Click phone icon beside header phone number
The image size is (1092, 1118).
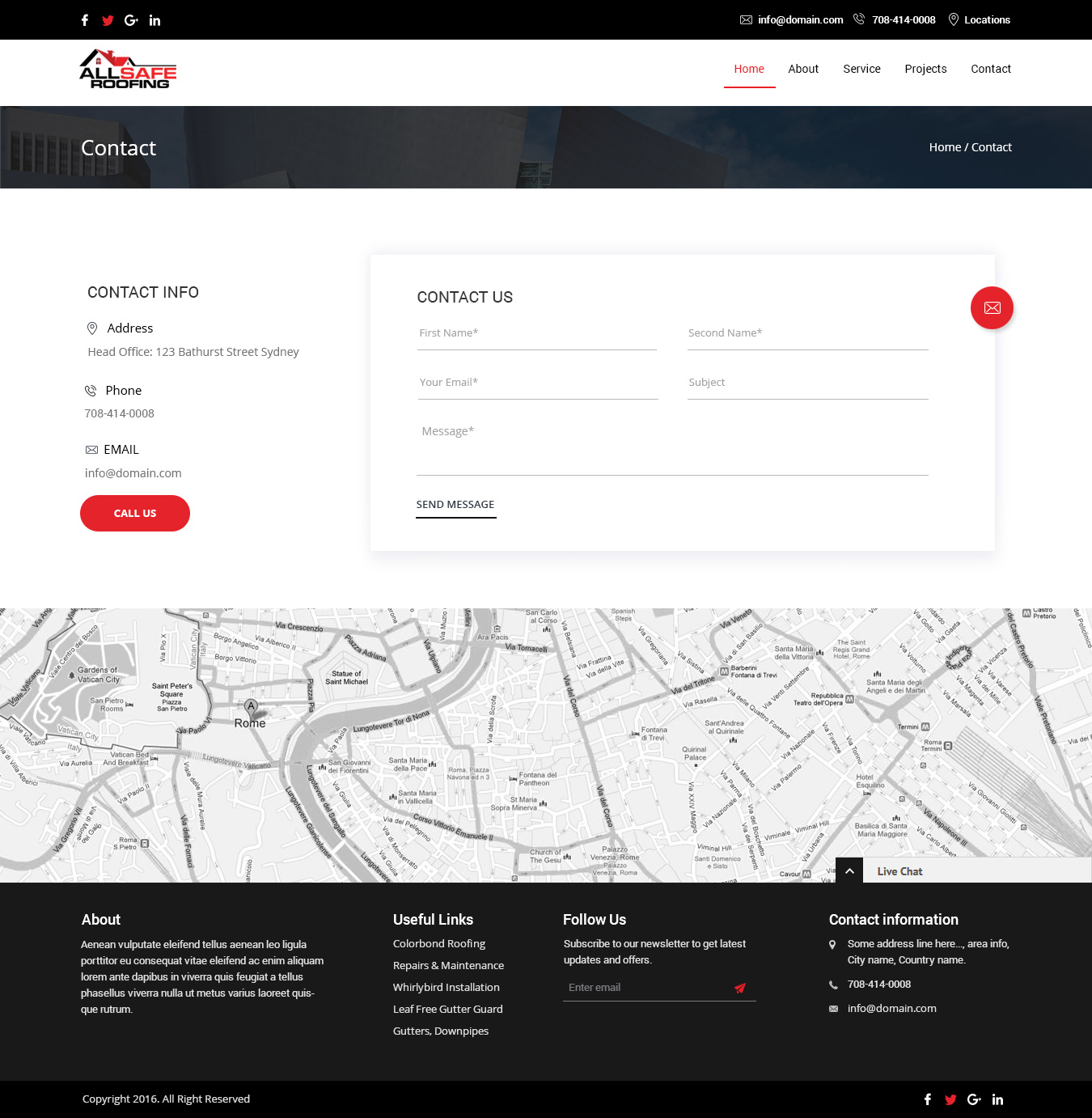(x=859, y=19)
